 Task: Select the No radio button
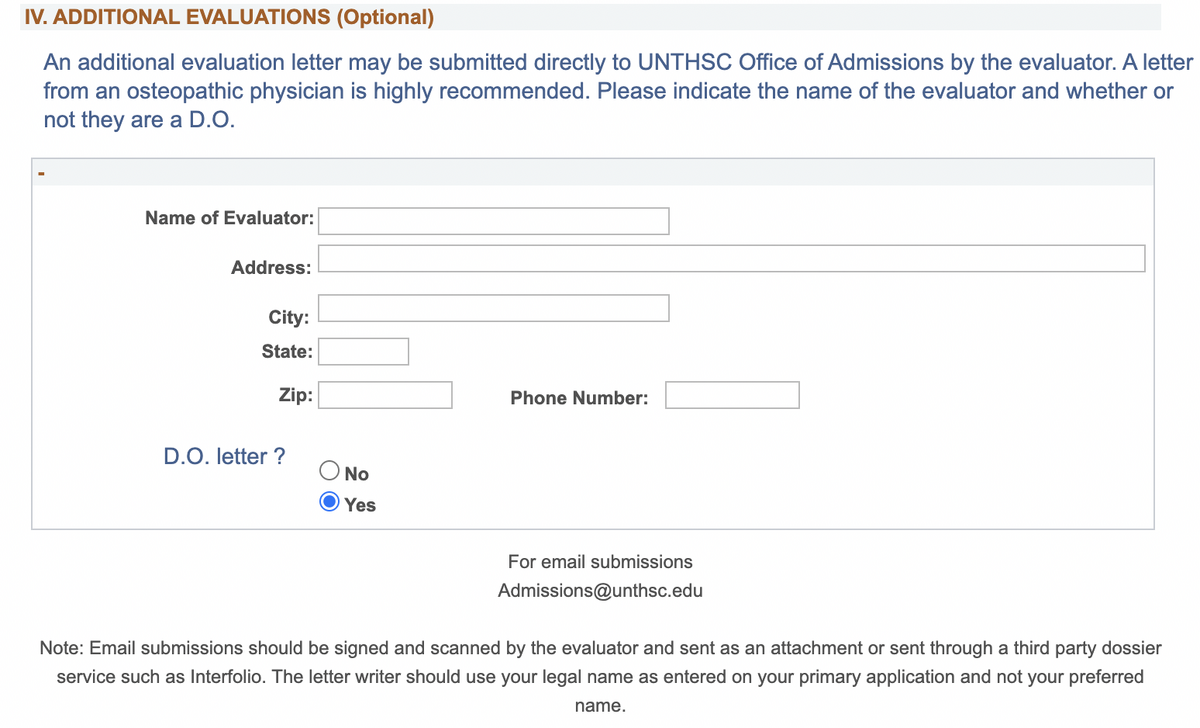329,471
